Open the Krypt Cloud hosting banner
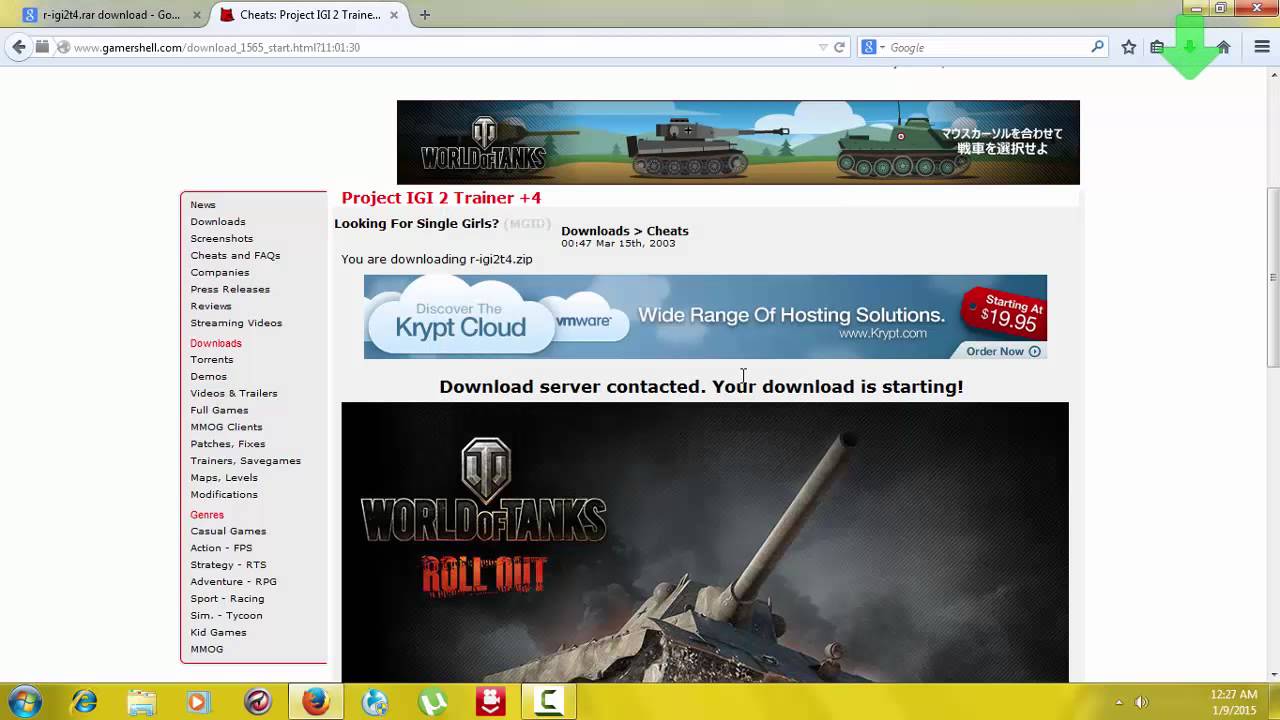The height and width of the screenshot is (720, 1280). (x=705, y=317)
